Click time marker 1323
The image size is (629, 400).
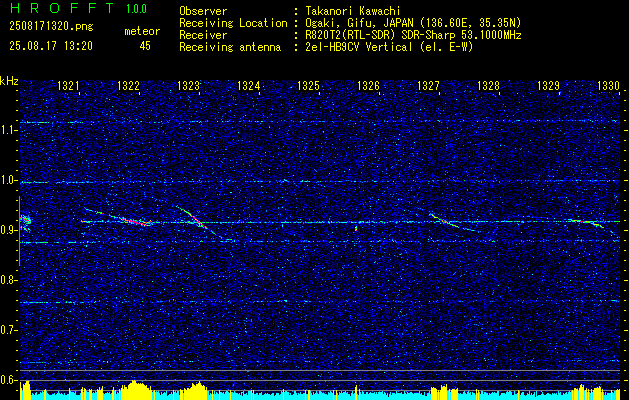pos(189,85)
